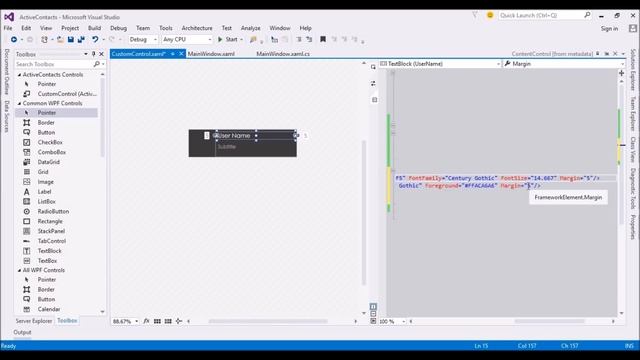Switch to the MainWindow.xaml.cs tab
Screen dimensions: 640x360
click(283, 54)
